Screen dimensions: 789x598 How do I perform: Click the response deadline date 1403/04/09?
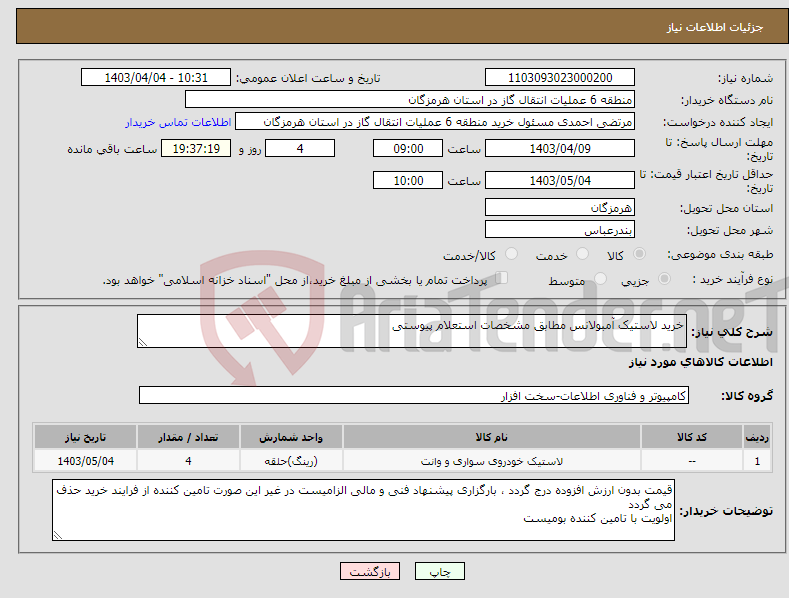(x=560, y=148)
